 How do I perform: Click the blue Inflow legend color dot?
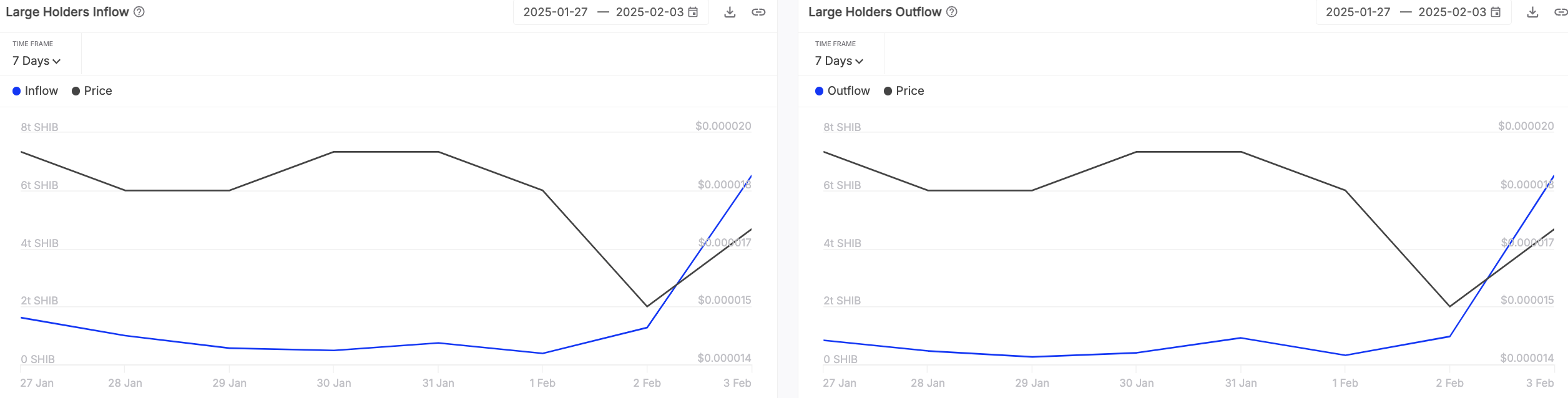[x=17, y=91]
